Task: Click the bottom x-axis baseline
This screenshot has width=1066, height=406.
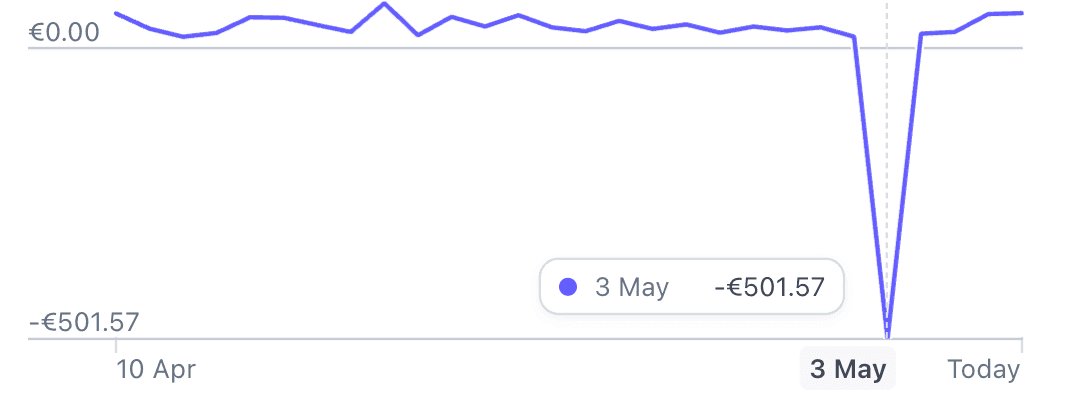Action: (500, 339)
